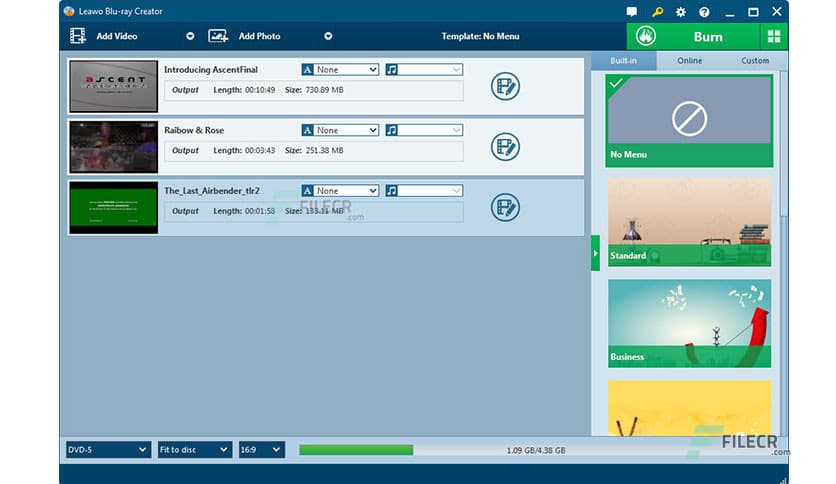Click the Leawo Blu-ray Creator app icon
This screenshot has height=484, width=836.
tap(69, 11)
